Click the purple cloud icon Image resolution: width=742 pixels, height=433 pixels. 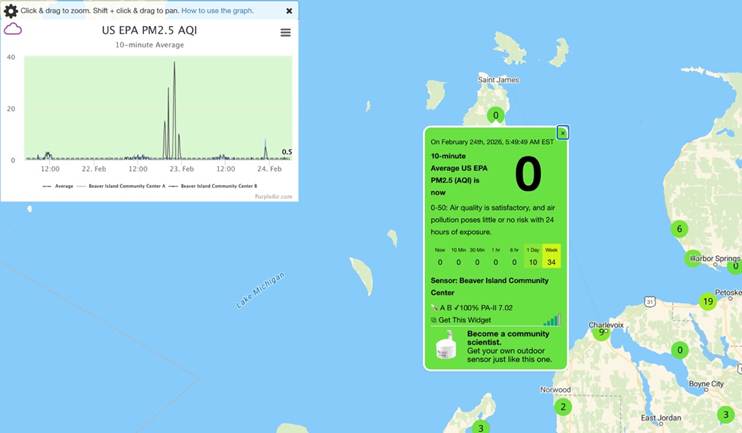pyautogui.click(x=13, y=30)
